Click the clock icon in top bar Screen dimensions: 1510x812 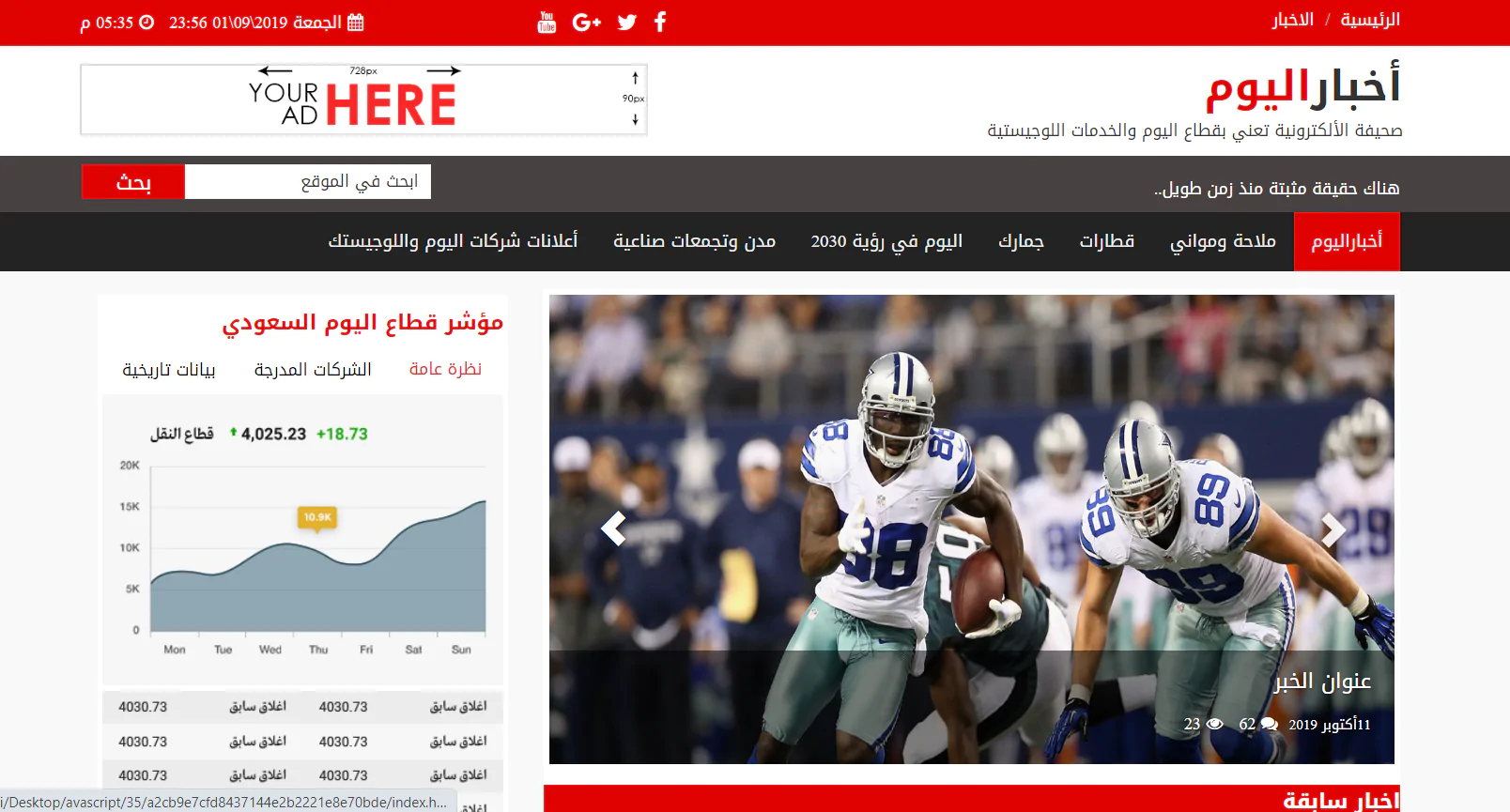[x=146, y=23]
